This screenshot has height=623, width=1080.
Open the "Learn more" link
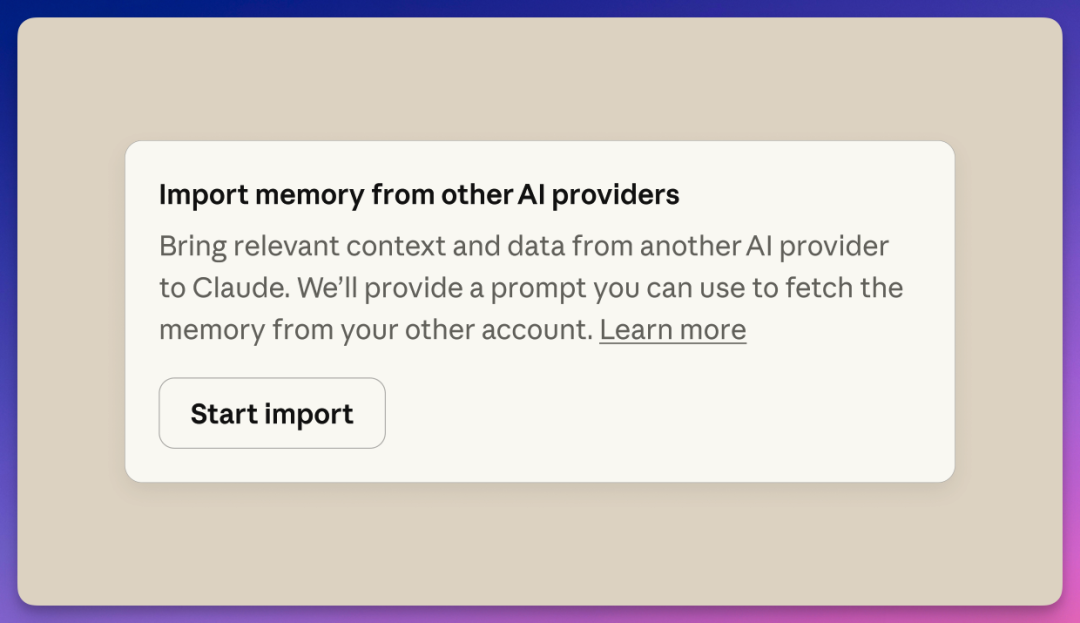point(672,330)
